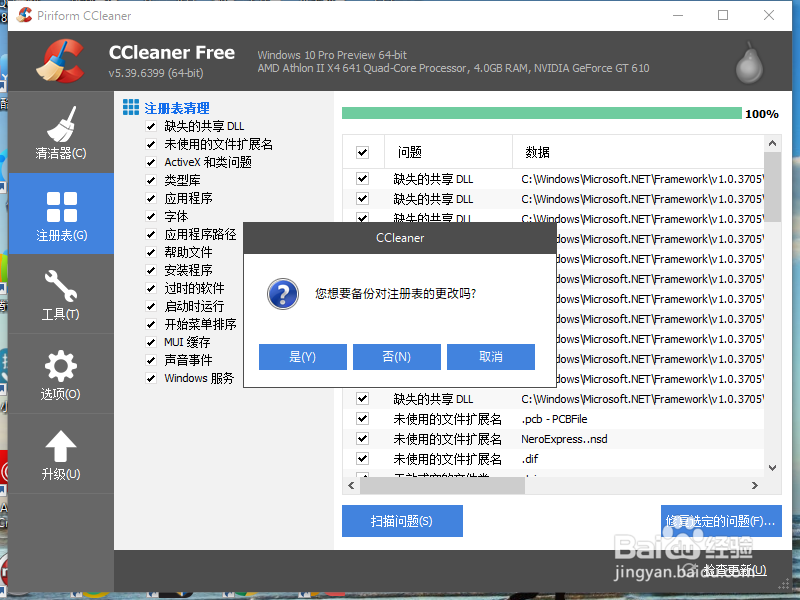Toggle ActiveX 和类问题 checkbox
The height and width of the screenshot is (600, 800).
151,162
